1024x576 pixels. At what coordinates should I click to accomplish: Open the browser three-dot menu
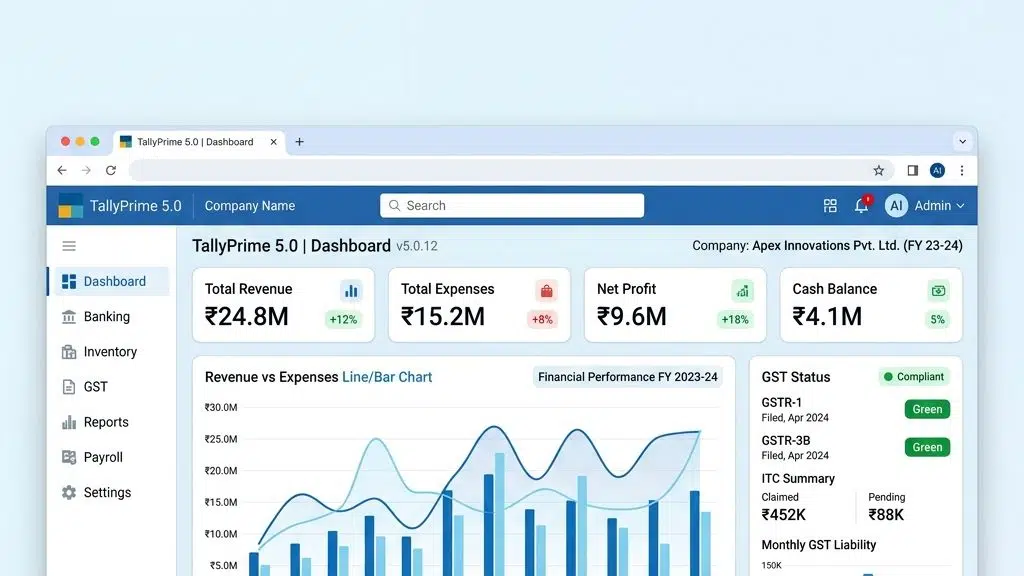(x=962, y=170)
